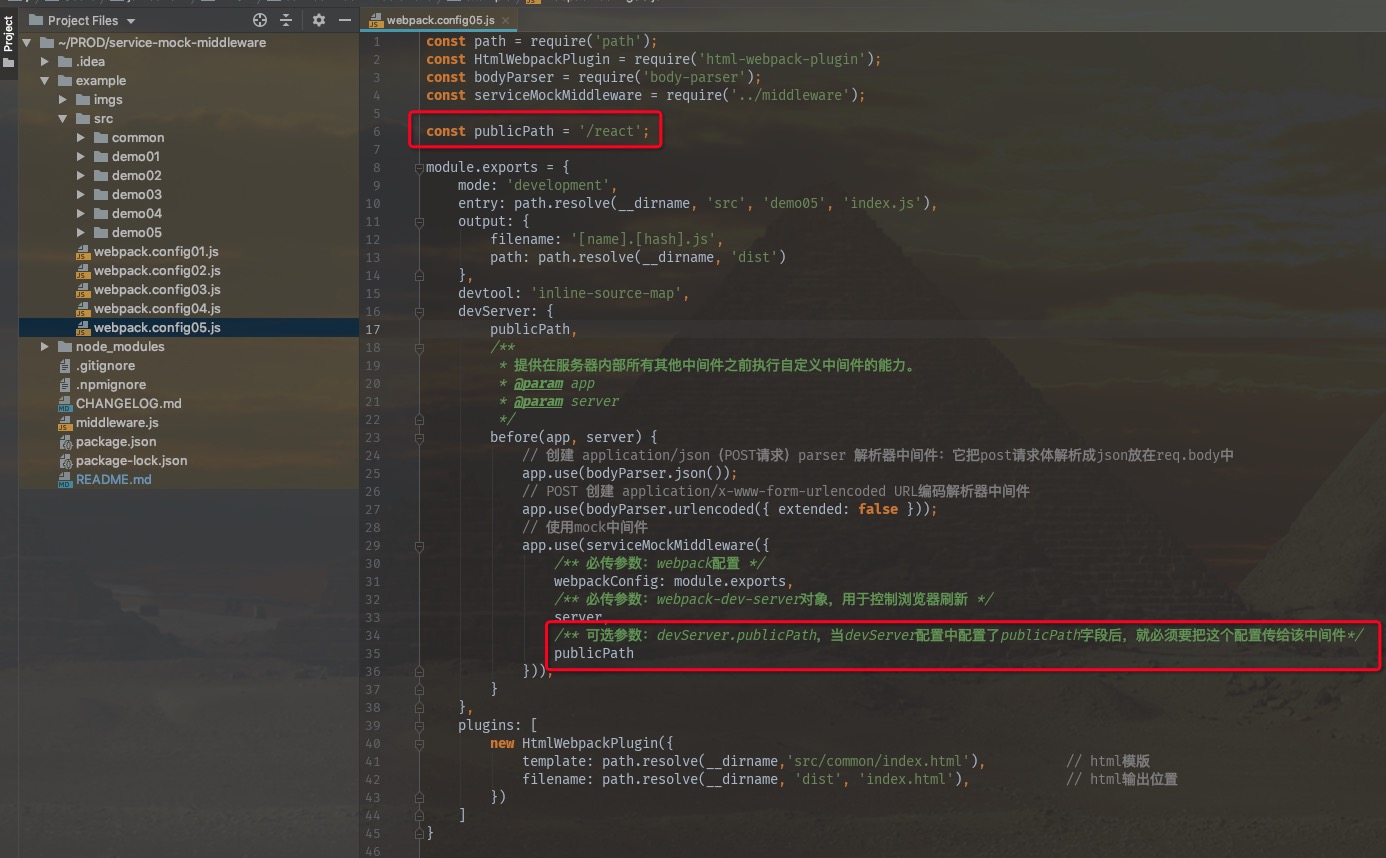
Task: Click 'new HtmlWebpackPlugin({' on line 40
Action: click(582, 743)
